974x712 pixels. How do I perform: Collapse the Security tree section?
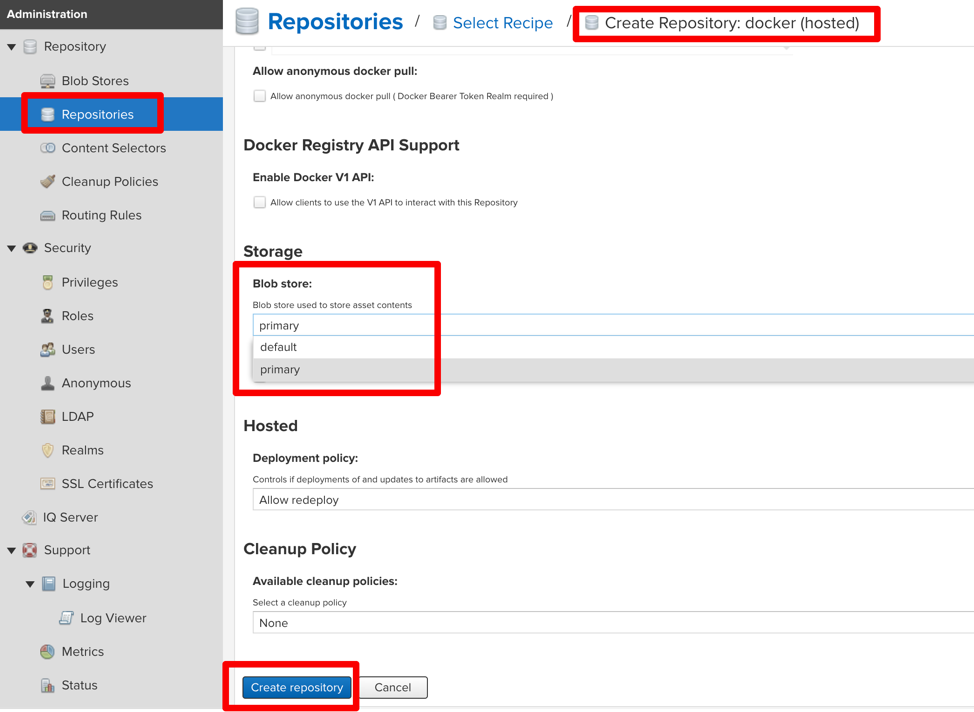pyautogui.click(x=11, y=248)
